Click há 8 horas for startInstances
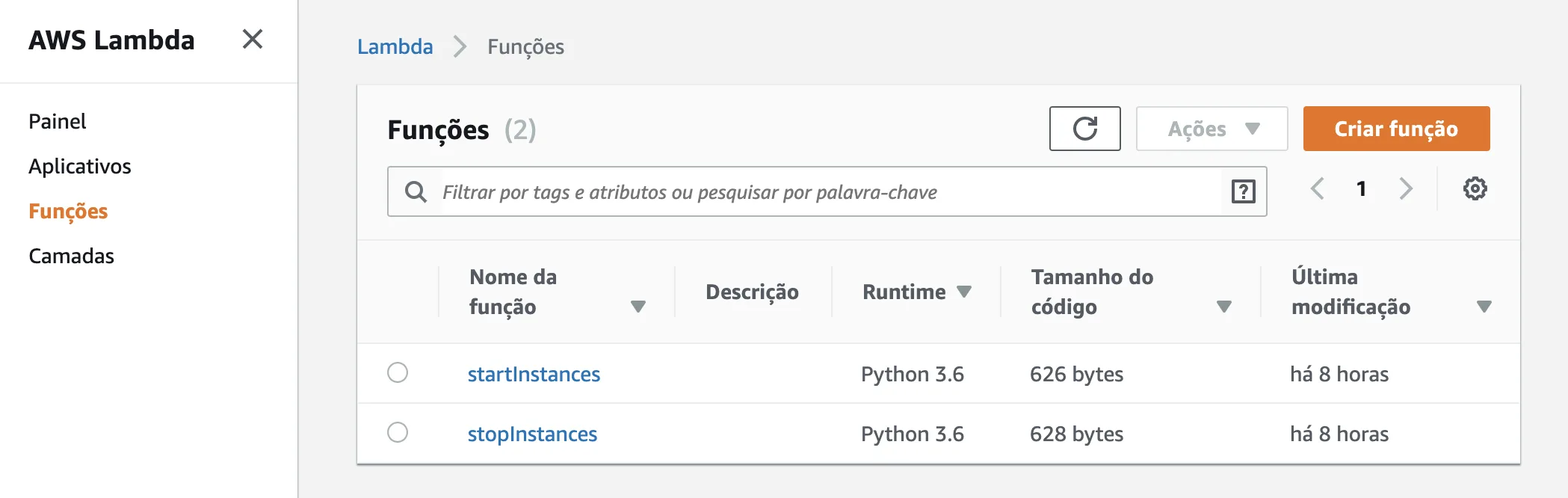 [1339, 374]
